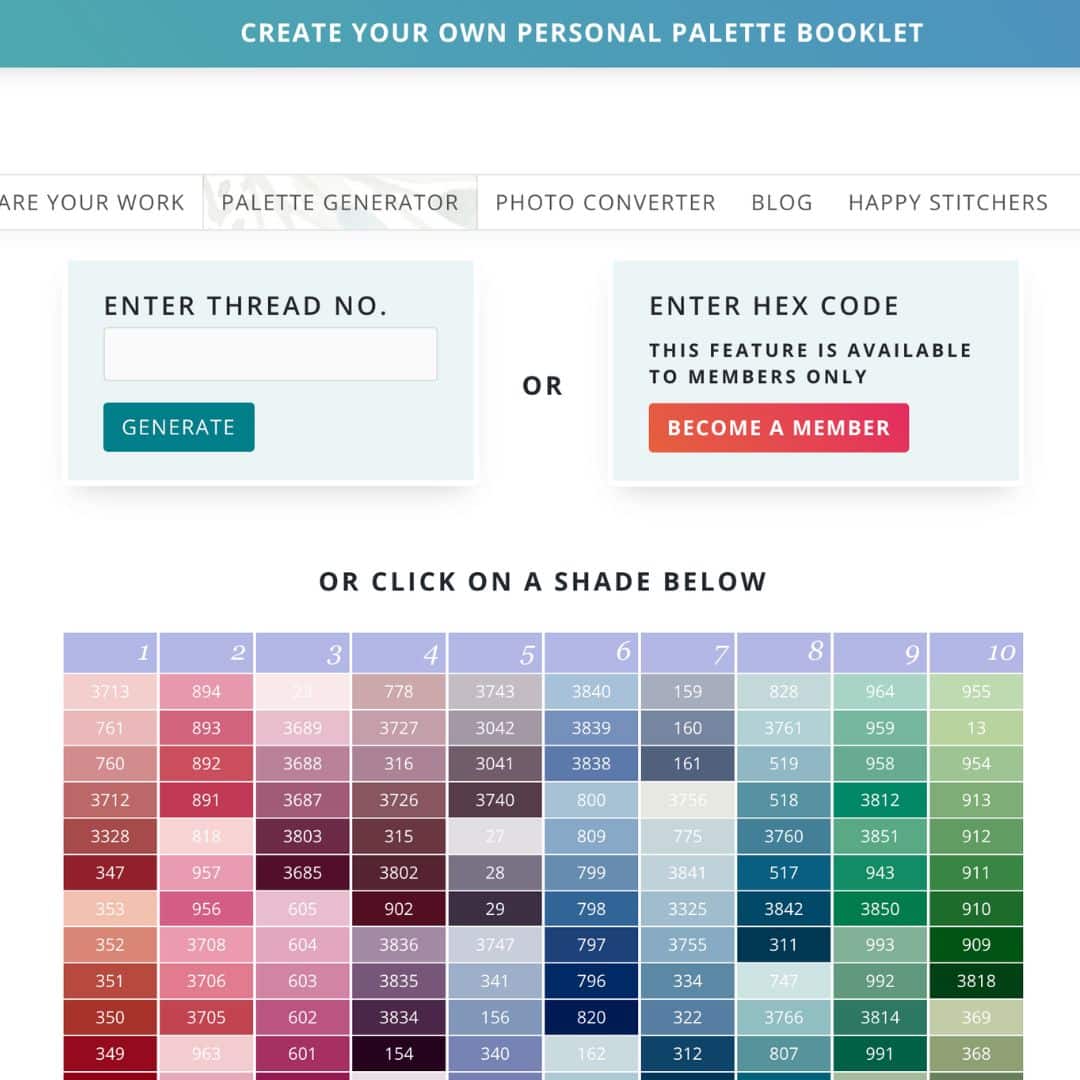Click the thread number input field

270,353
